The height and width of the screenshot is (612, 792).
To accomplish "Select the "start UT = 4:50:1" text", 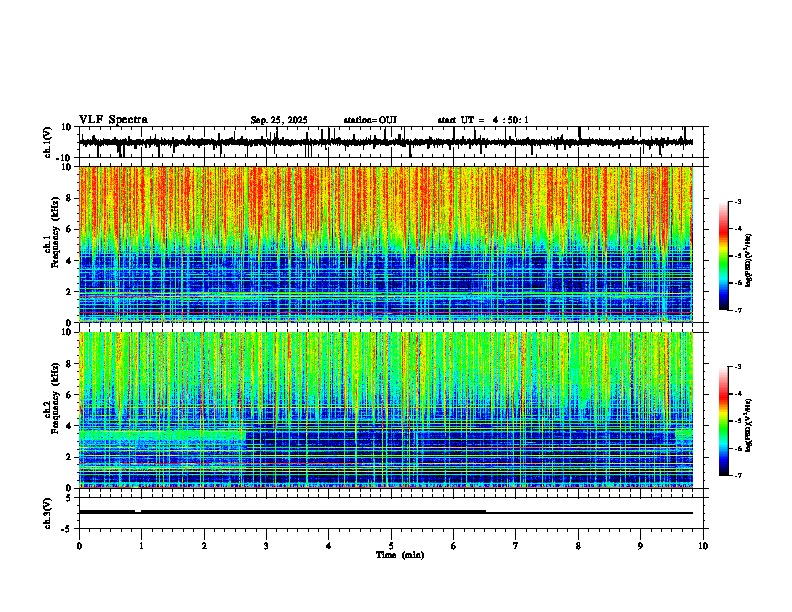I will point(483,120).
